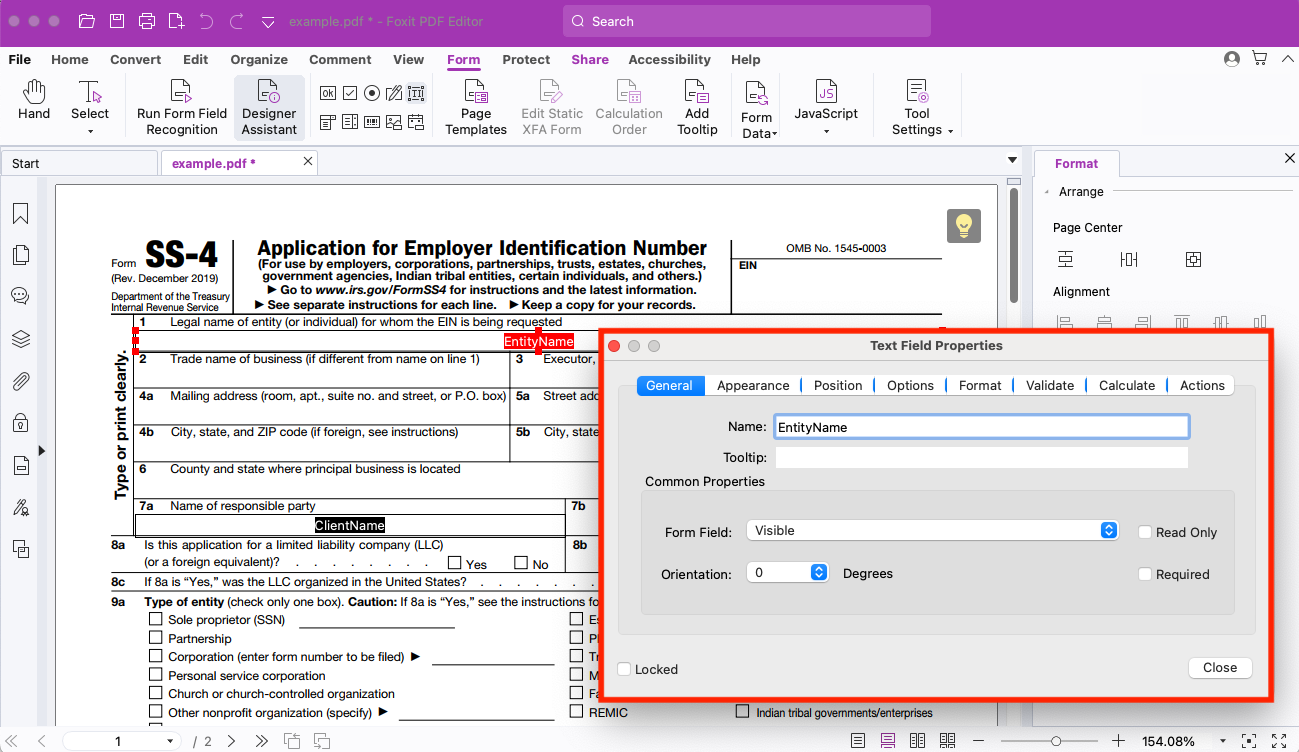Image resolution: width=1299 pixels, height=752 pixels.
Task: Close the example.pdf document tab
Action: [x=308, y=162]
